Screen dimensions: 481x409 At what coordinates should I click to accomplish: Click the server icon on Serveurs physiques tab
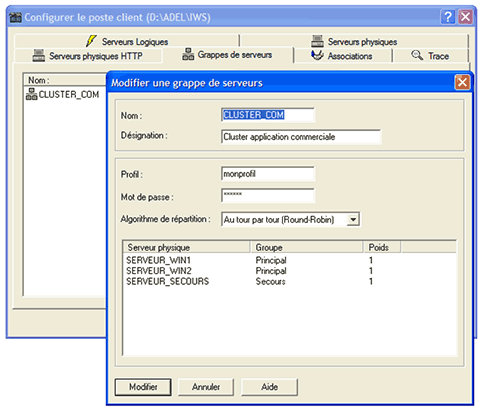[317, 41]
